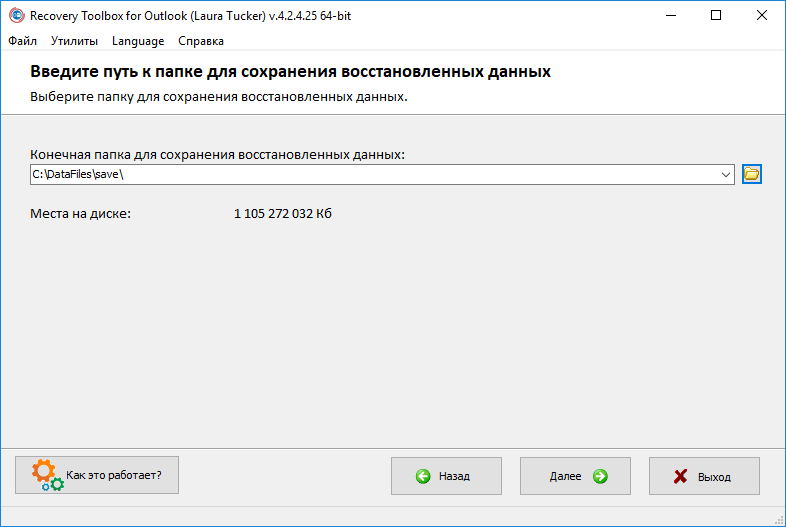
Task: Quit using the Выход button
Action: pyautogui.click(x=704, y=476)
